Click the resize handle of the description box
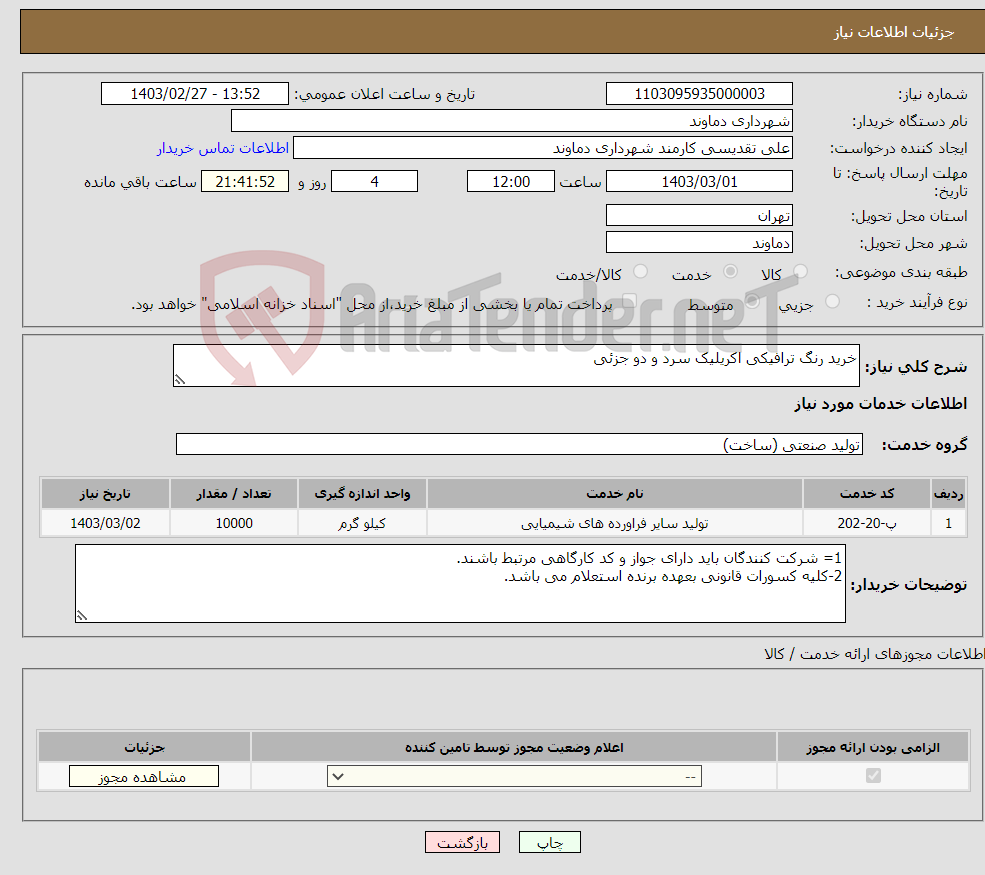Screen dimensions: 985x875 [180, 379]
